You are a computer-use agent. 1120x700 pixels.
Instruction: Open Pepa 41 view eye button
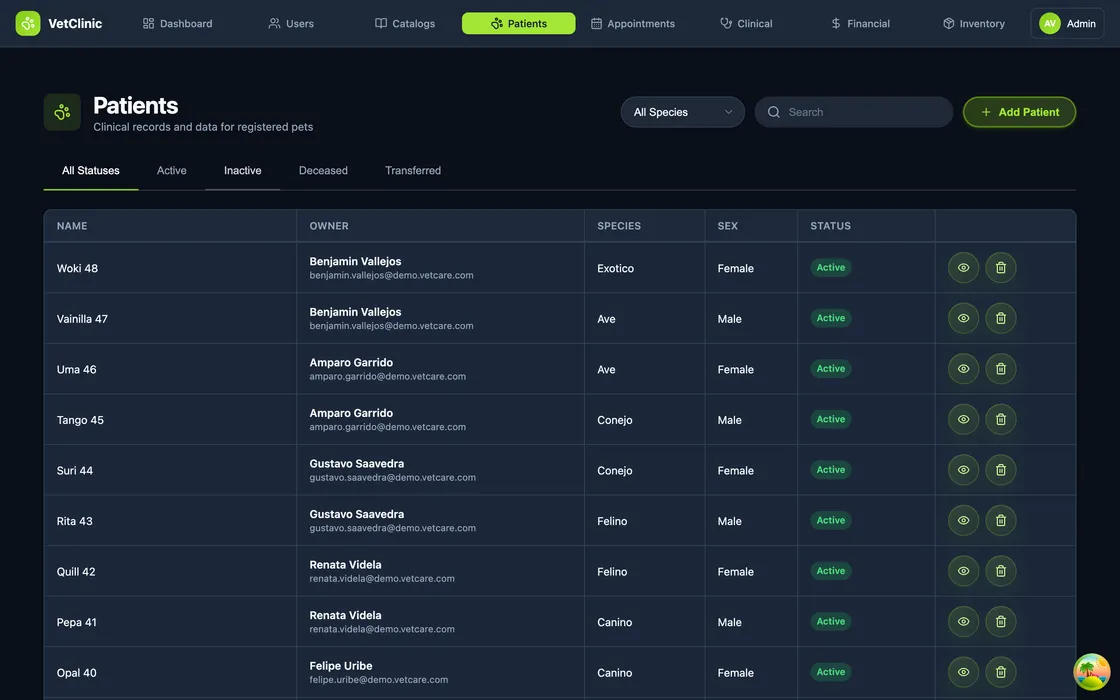click(x=963, y=622)
